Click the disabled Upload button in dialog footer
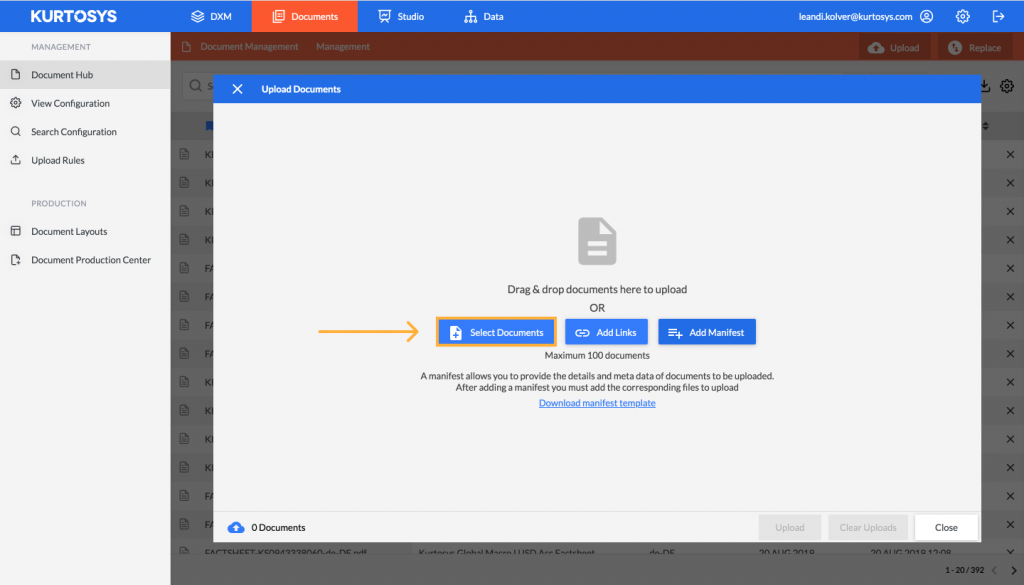 pyautogui.click(x=790, y=528)
